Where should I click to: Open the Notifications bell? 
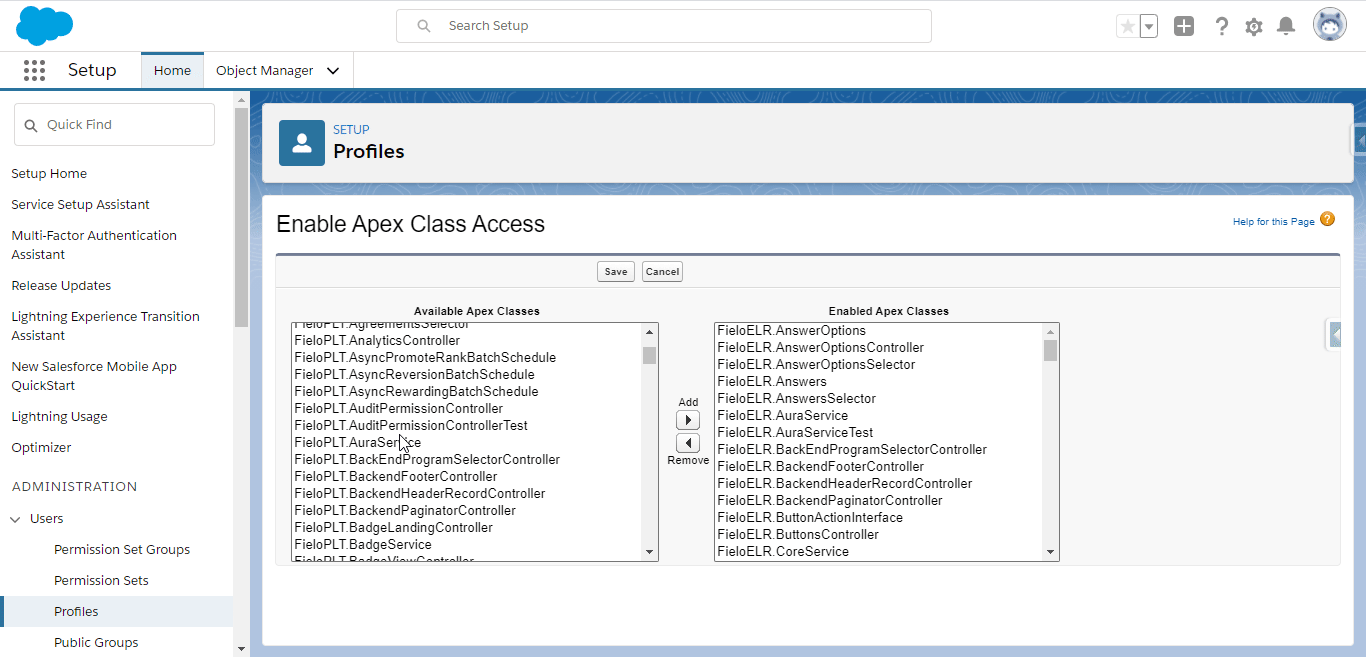pyautogui.click(x=1287, y=26)
